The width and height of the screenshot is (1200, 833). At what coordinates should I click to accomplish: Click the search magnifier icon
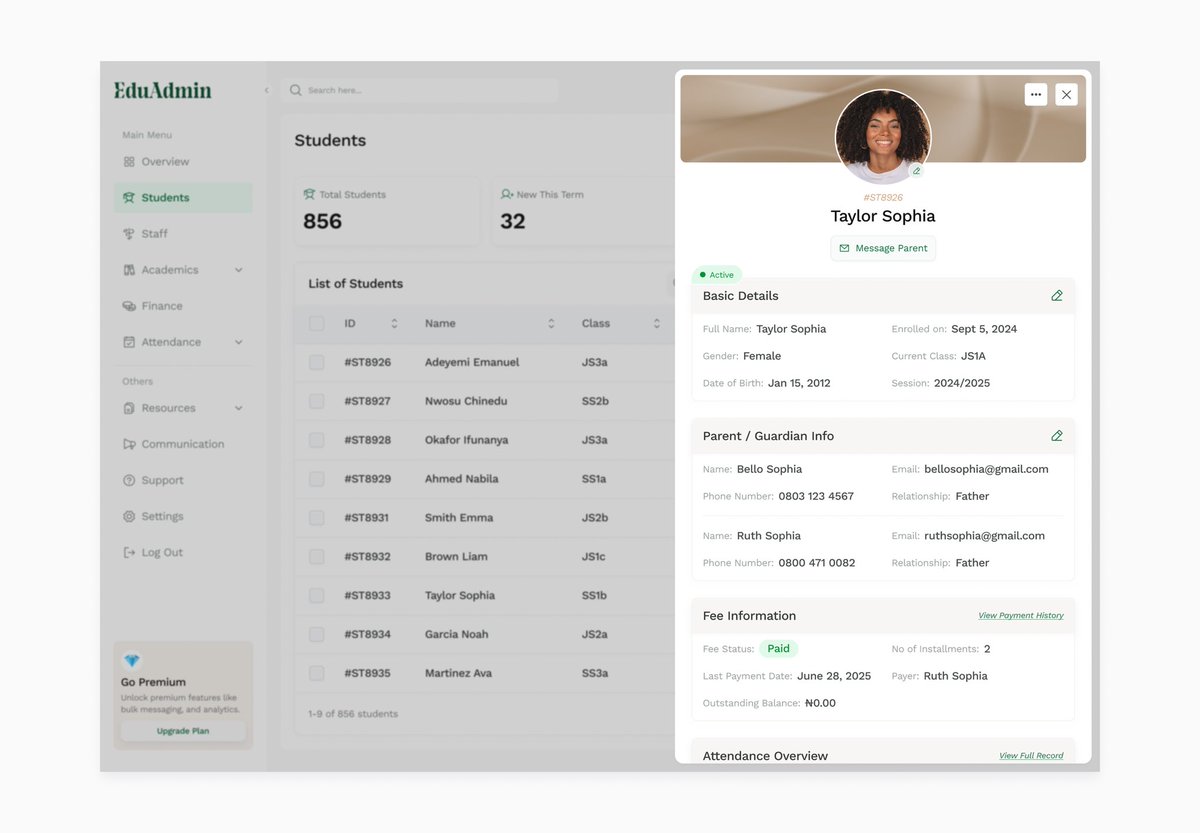[296, 90]
